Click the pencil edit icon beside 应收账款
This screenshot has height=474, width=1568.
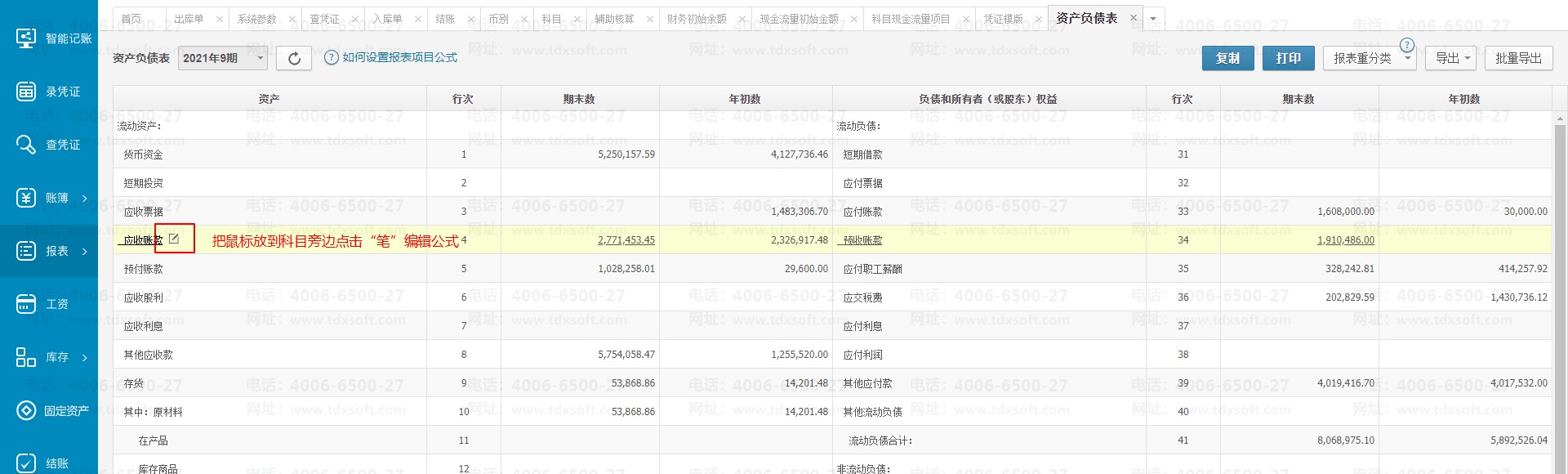(x=174, y=239)
